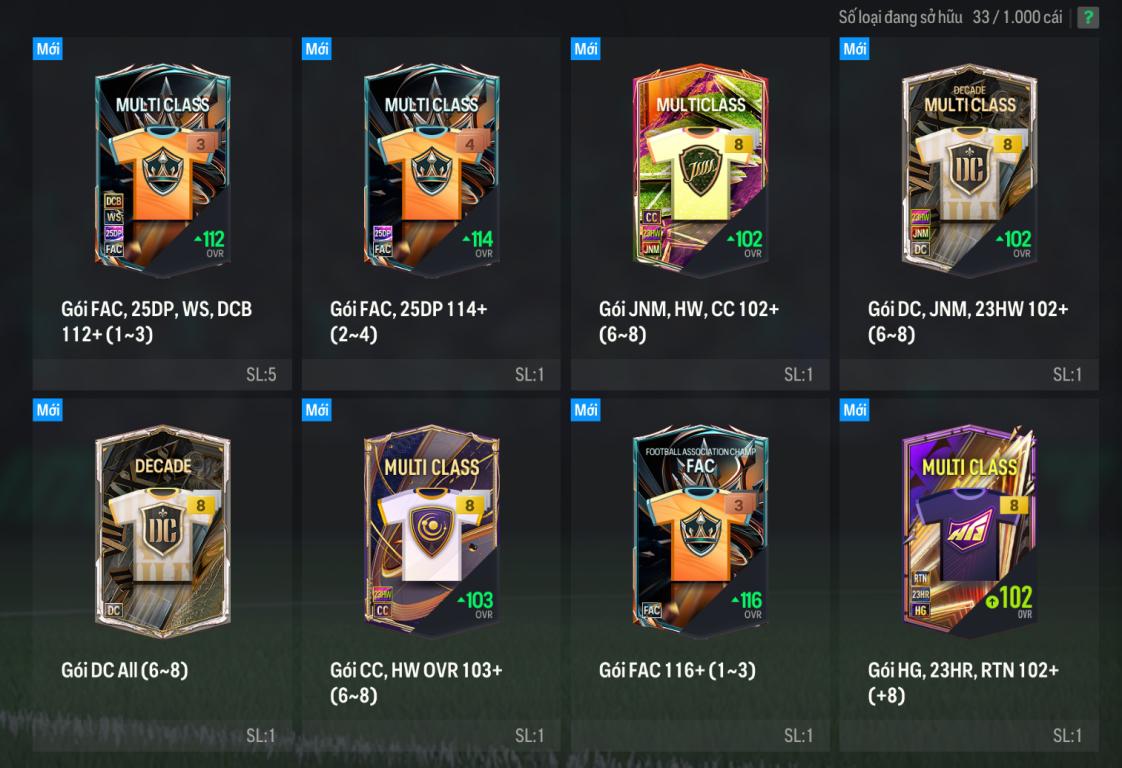Screen dimensions: 1122x768
Task: Choose the Decade DC All pack card
Action: coord(162,575)
